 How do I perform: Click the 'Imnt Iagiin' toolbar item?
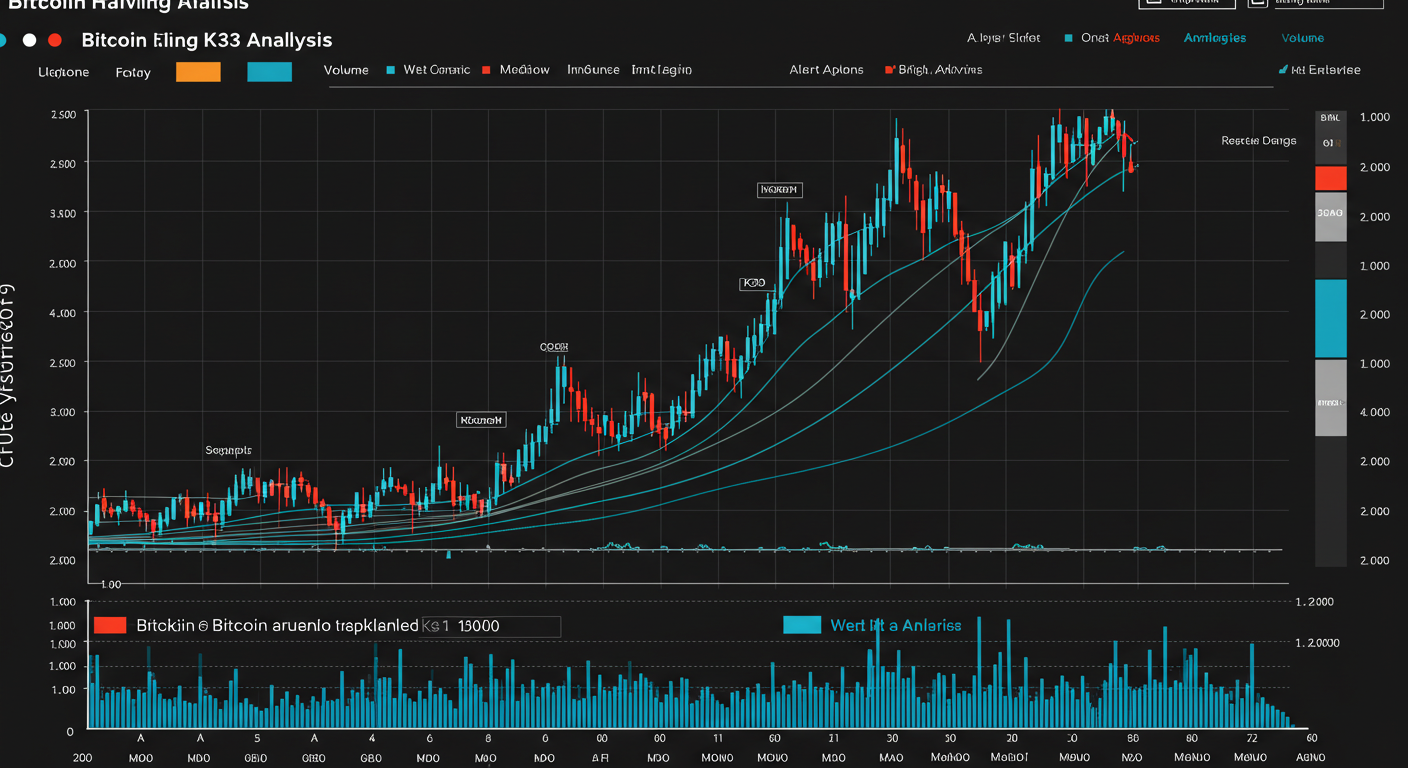point(661,70)
